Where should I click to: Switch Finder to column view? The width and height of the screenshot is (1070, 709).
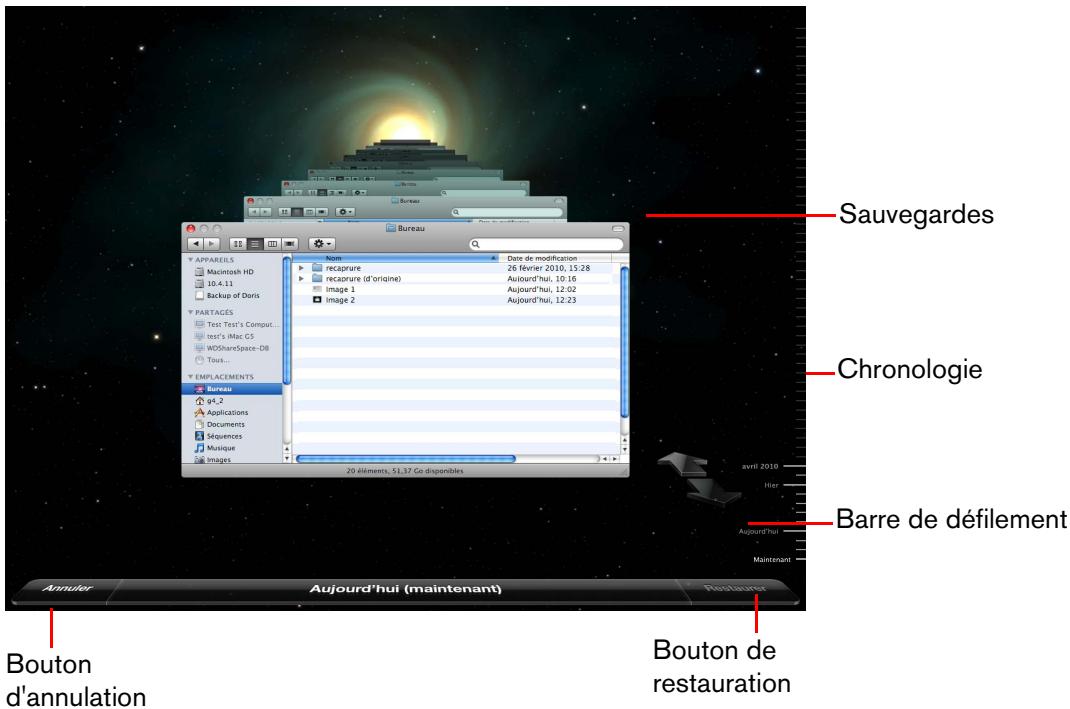(x=272, y=244)
